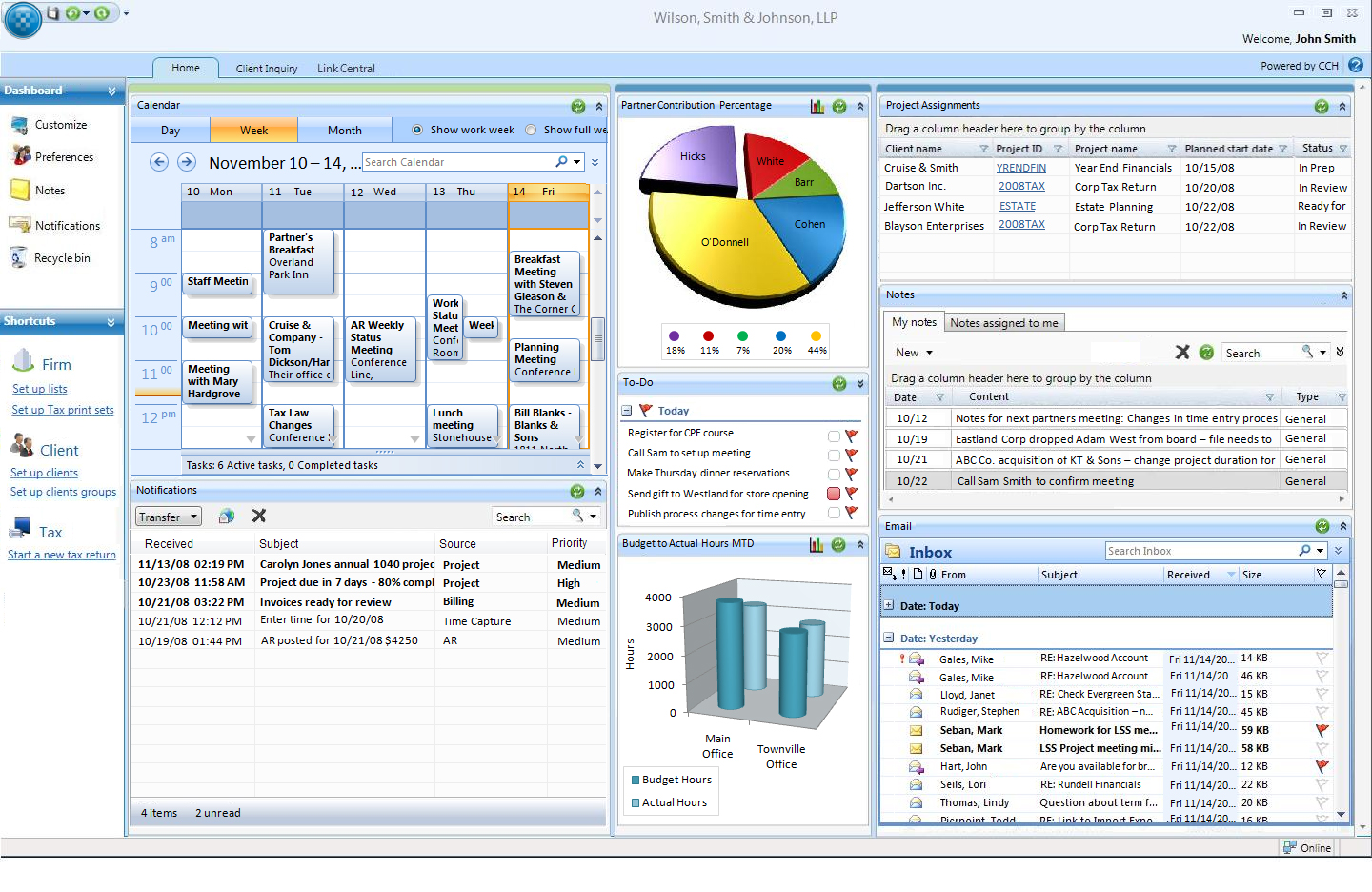Viewport: 1372px width, 892px height.
Task: Click the Start a new tax return link
Action: 62,555
